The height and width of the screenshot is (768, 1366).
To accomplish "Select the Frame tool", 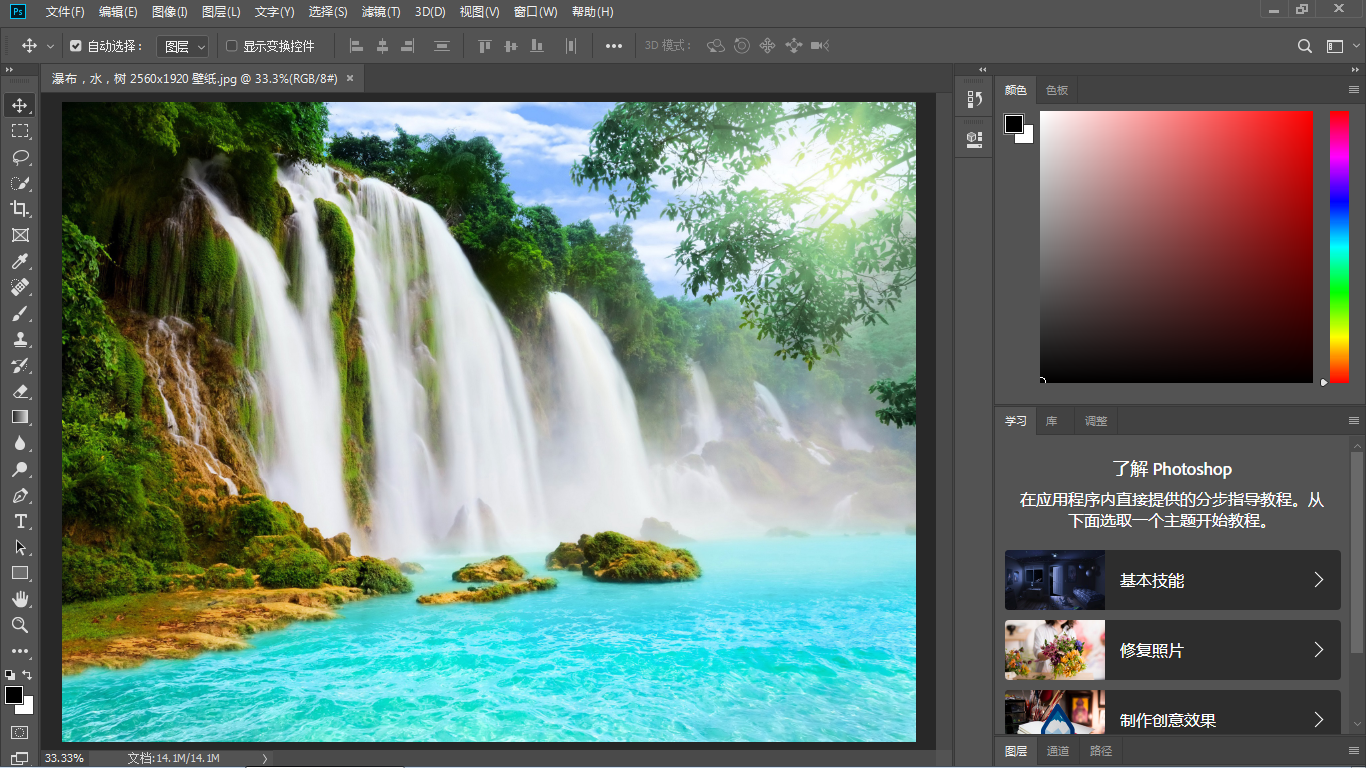I will coord(20,235).
